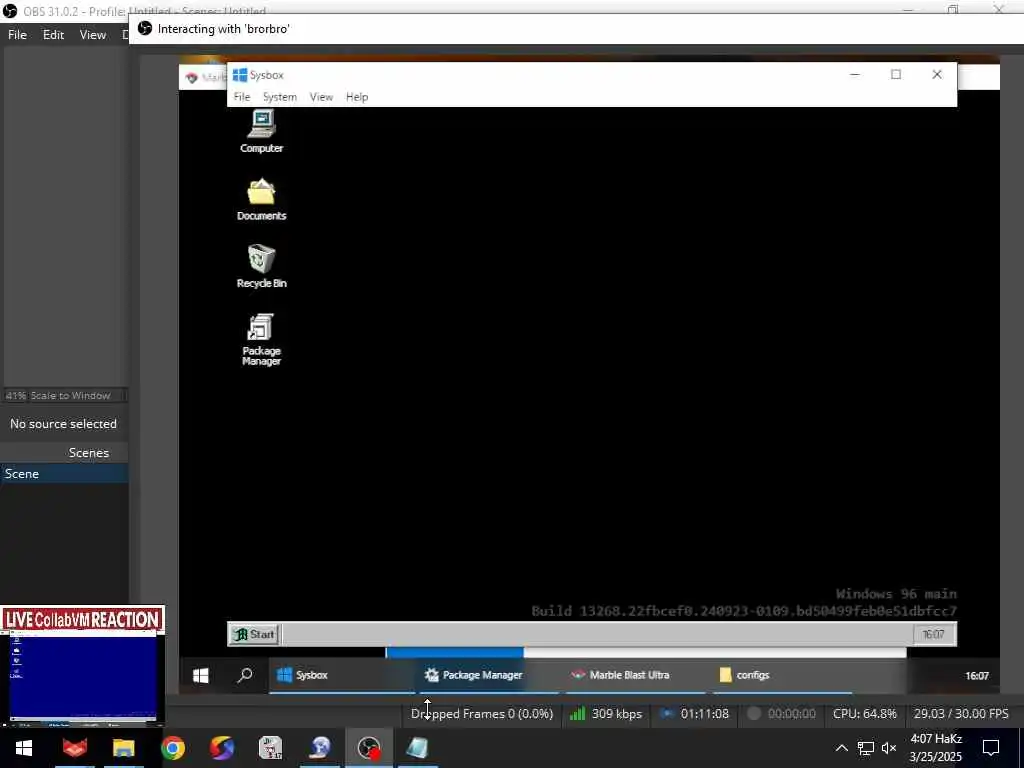This screenshot has width=1024, height=768.
Task: Switch to Sysbox in captured taskbar
Action: 342,675
